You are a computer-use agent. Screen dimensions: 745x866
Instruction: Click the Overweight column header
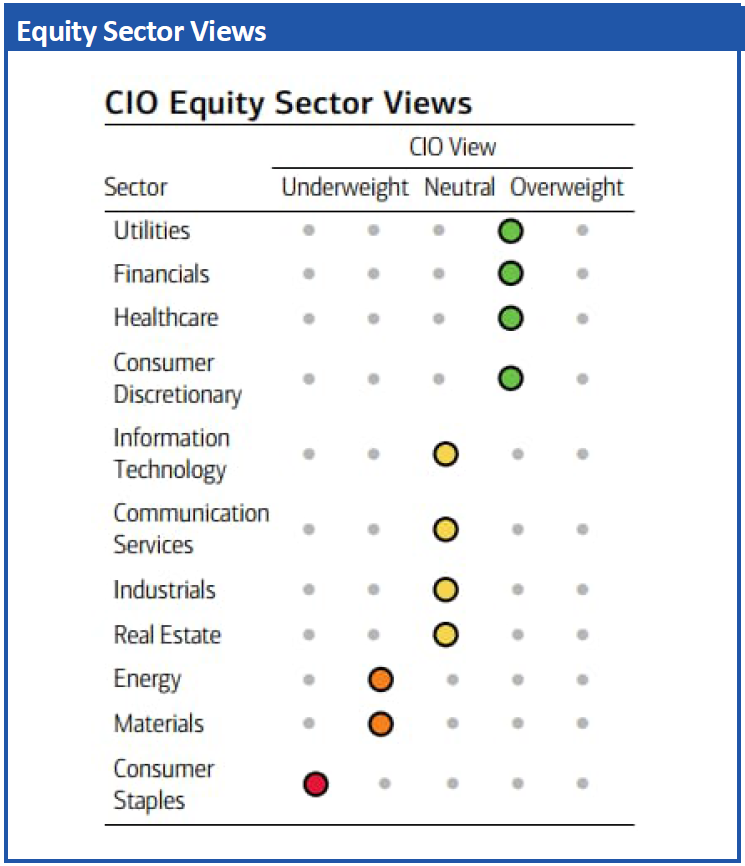tap(566, 188)
